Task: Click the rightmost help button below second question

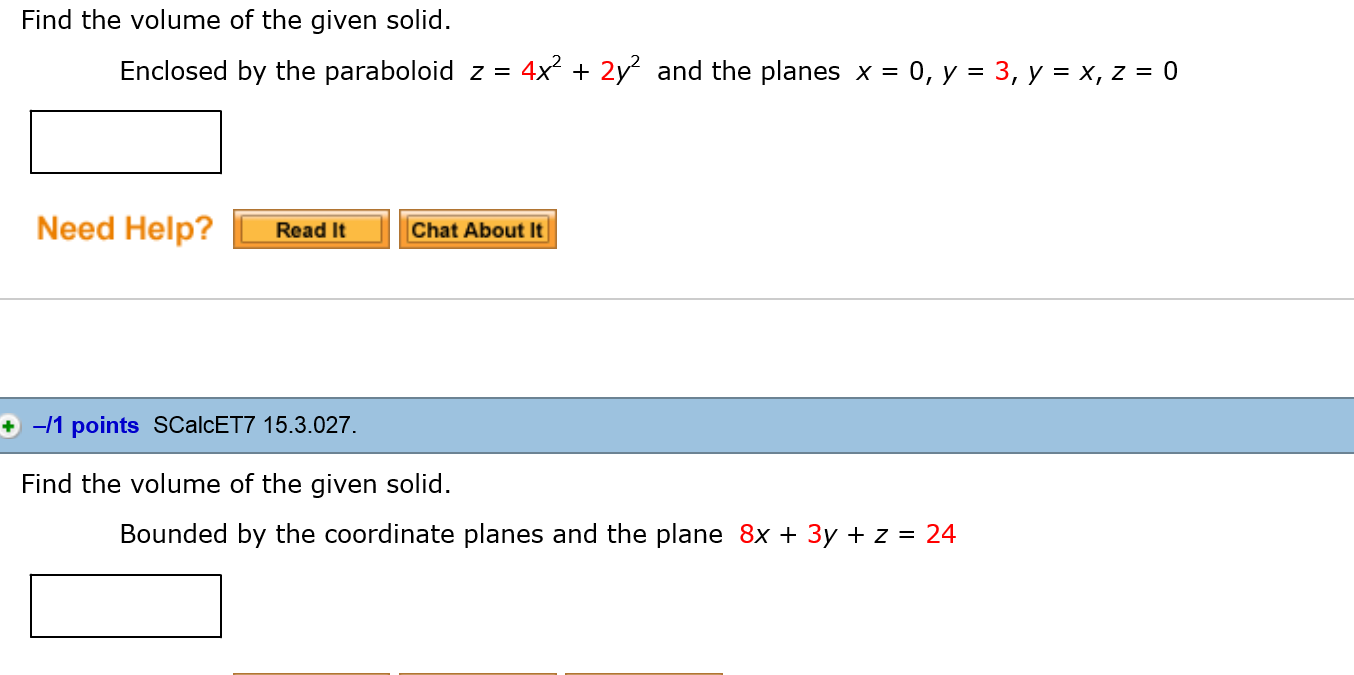Action: [x=643, y=673]
